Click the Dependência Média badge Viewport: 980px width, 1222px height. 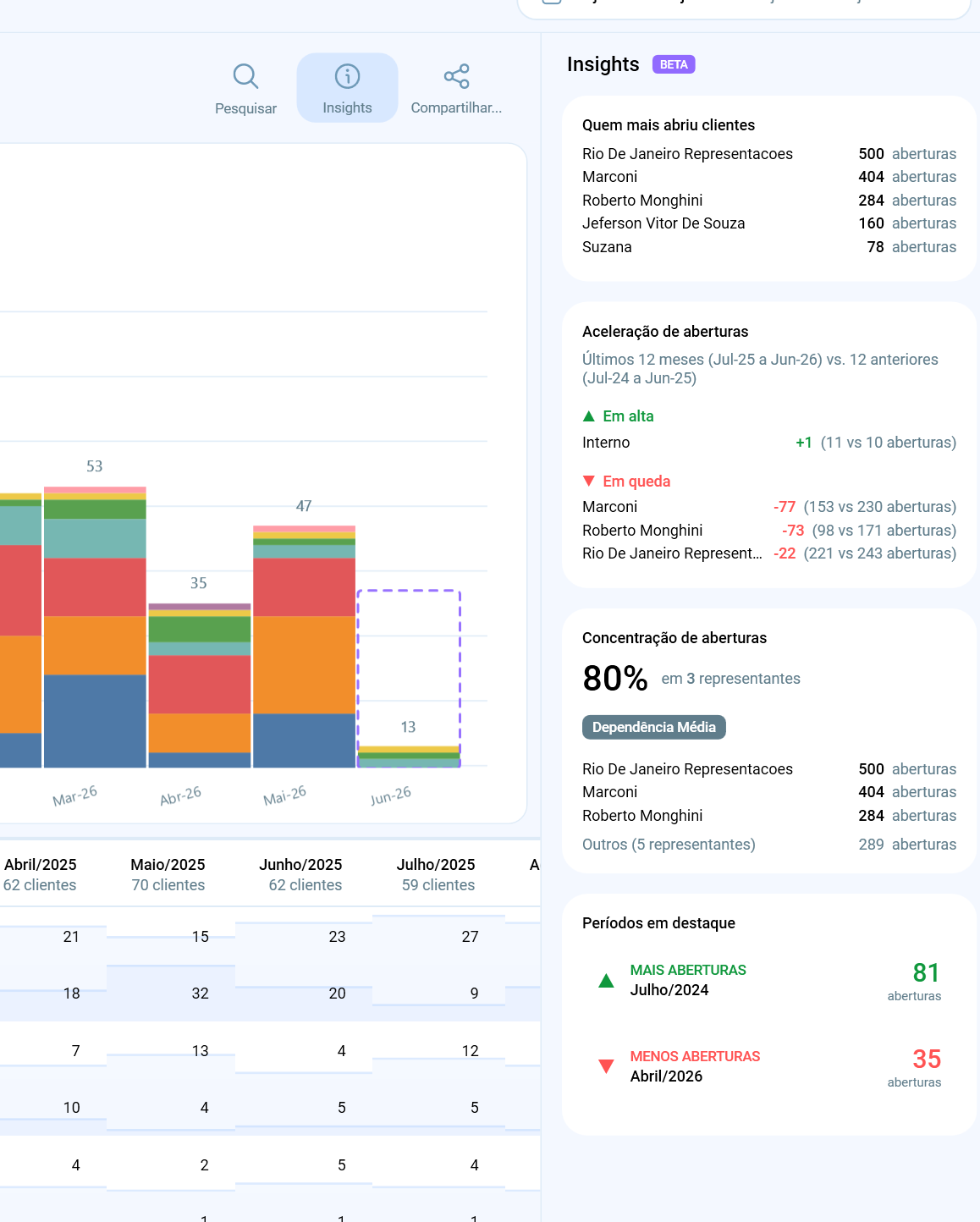(654, 727)
